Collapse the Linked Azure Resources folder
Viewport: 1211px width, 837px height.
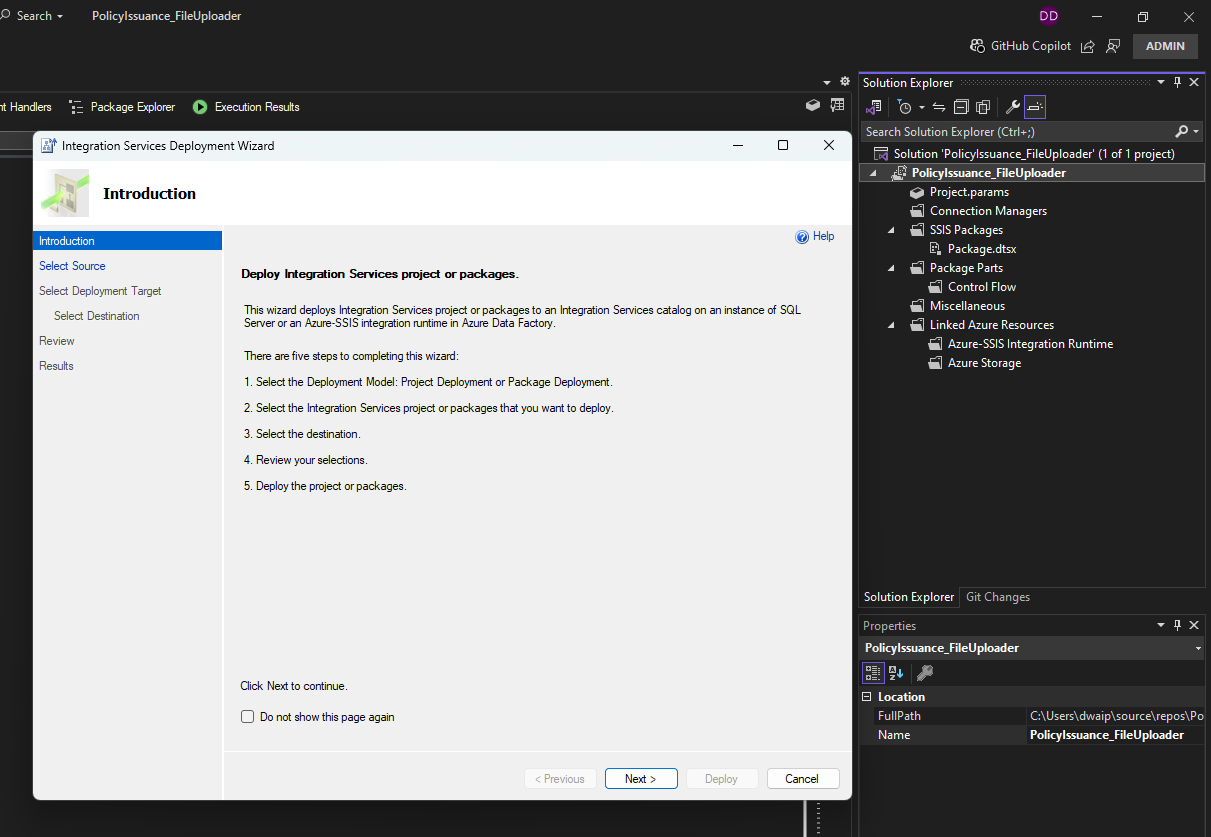tap(891, 325)
